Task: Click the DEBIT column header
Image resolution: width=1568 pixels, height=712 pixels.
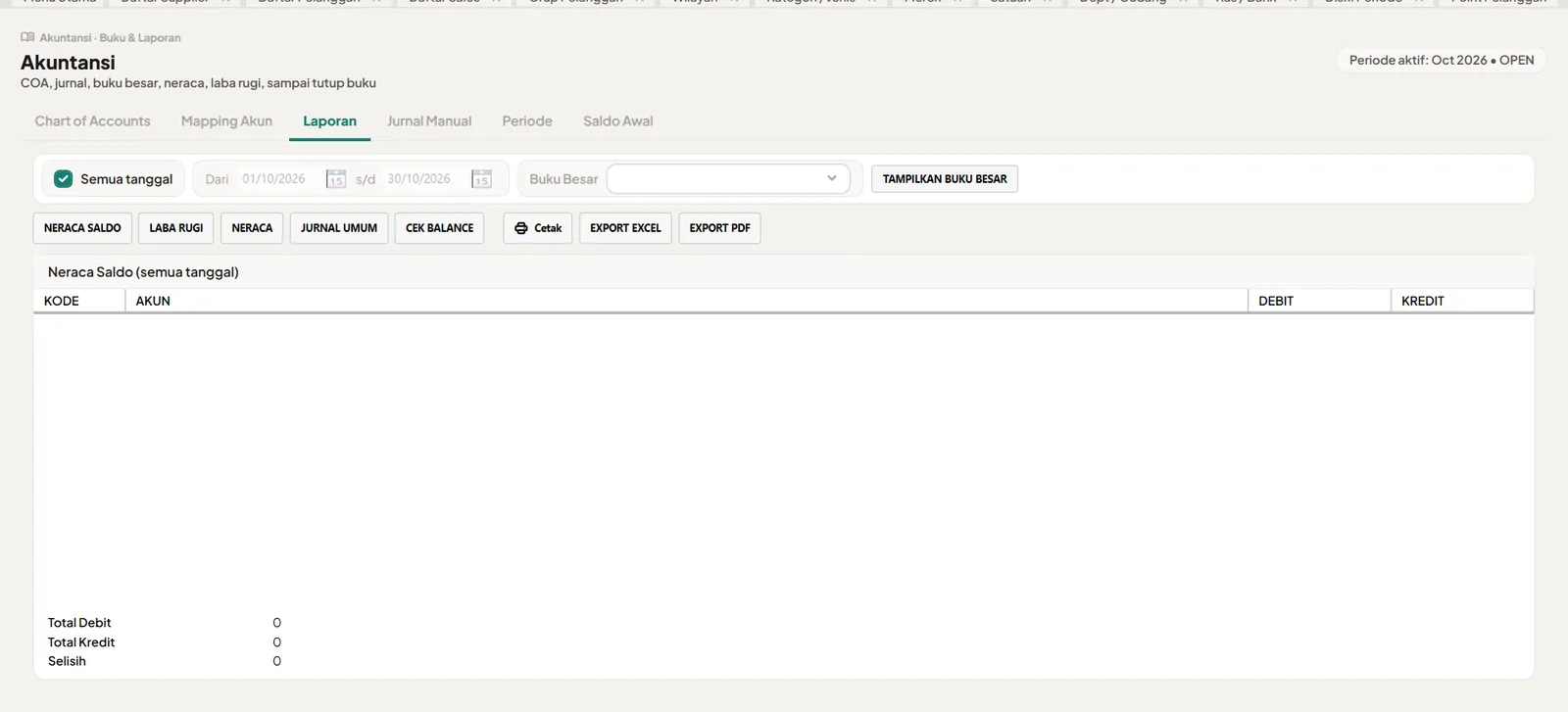Action: (1319, 301)
